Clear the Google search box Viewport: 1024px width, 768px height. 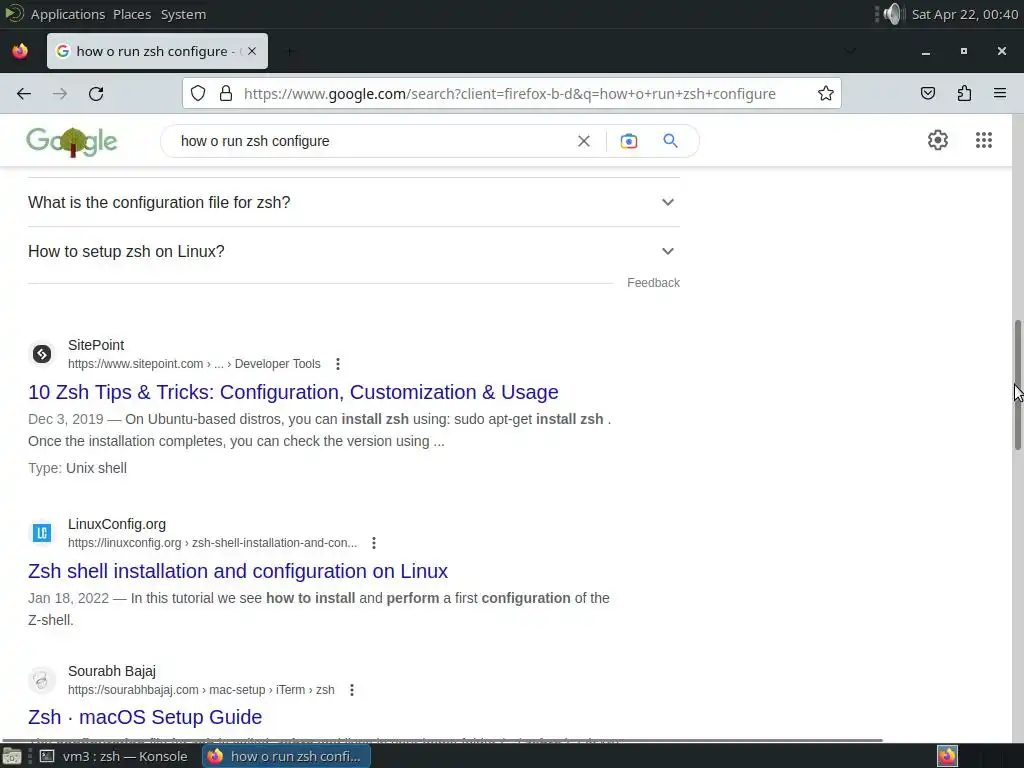[x=584, y=141]
